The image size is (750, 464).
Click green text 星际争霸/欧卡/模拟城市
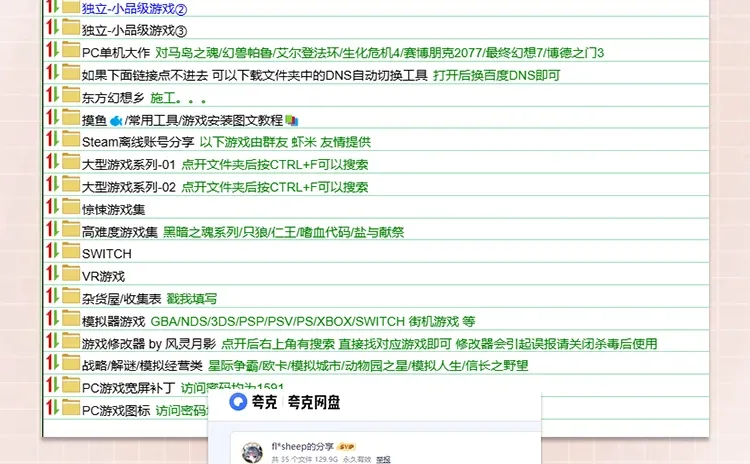pyautogui.click(x=368, y=366)
